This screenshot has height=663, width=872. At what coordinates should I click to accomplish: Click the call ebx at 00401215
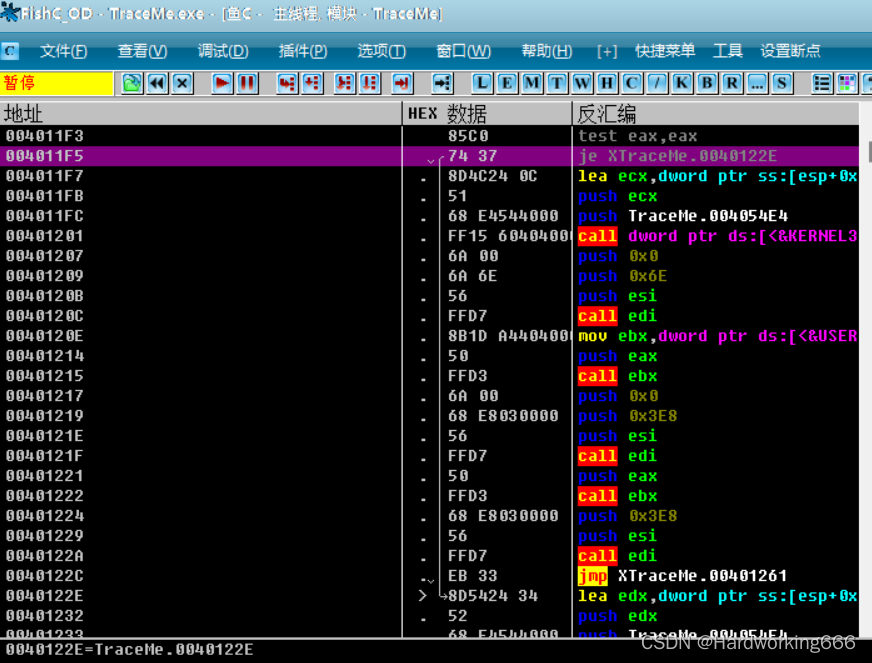pyautogui.click(x=617, y=376)
